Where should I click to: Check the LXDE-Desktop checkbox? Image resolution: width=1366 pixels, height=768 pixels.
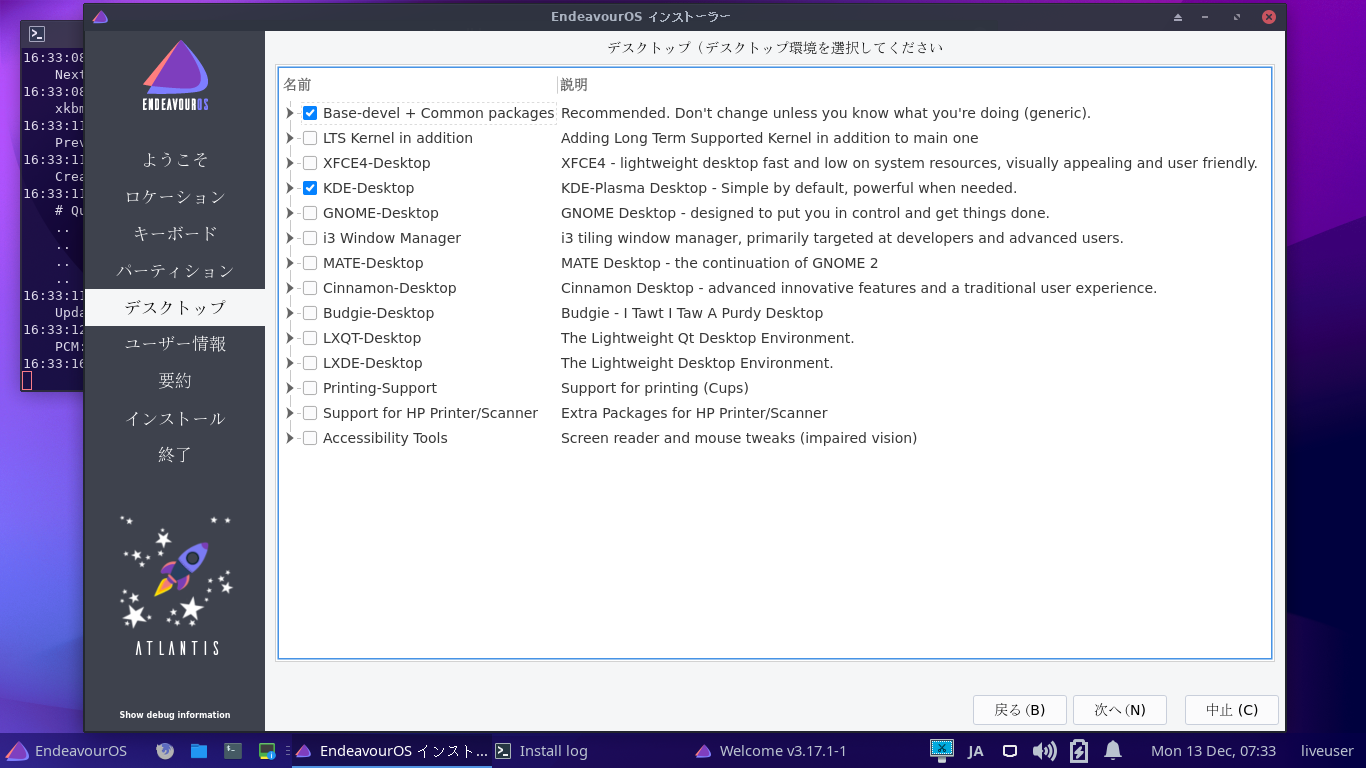pos(310,363)
